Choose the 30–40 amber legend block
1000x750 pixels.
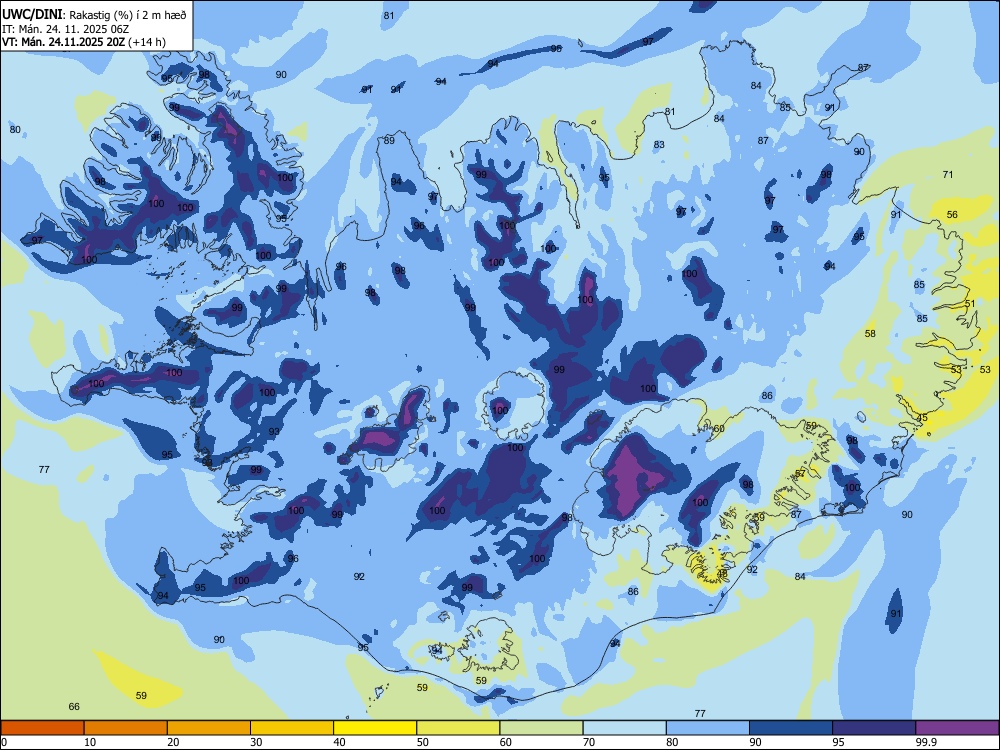click(x=292, y=728)
